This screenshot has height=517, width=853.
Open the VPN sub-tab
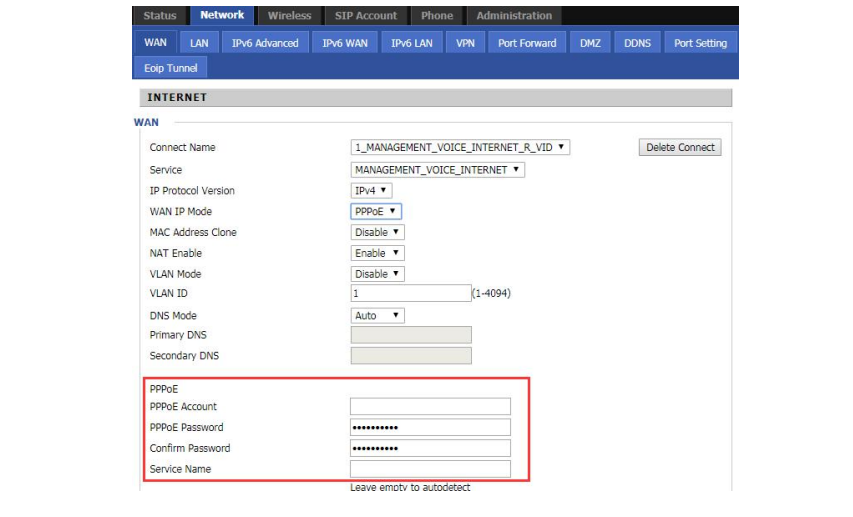(x=465, y=43)
